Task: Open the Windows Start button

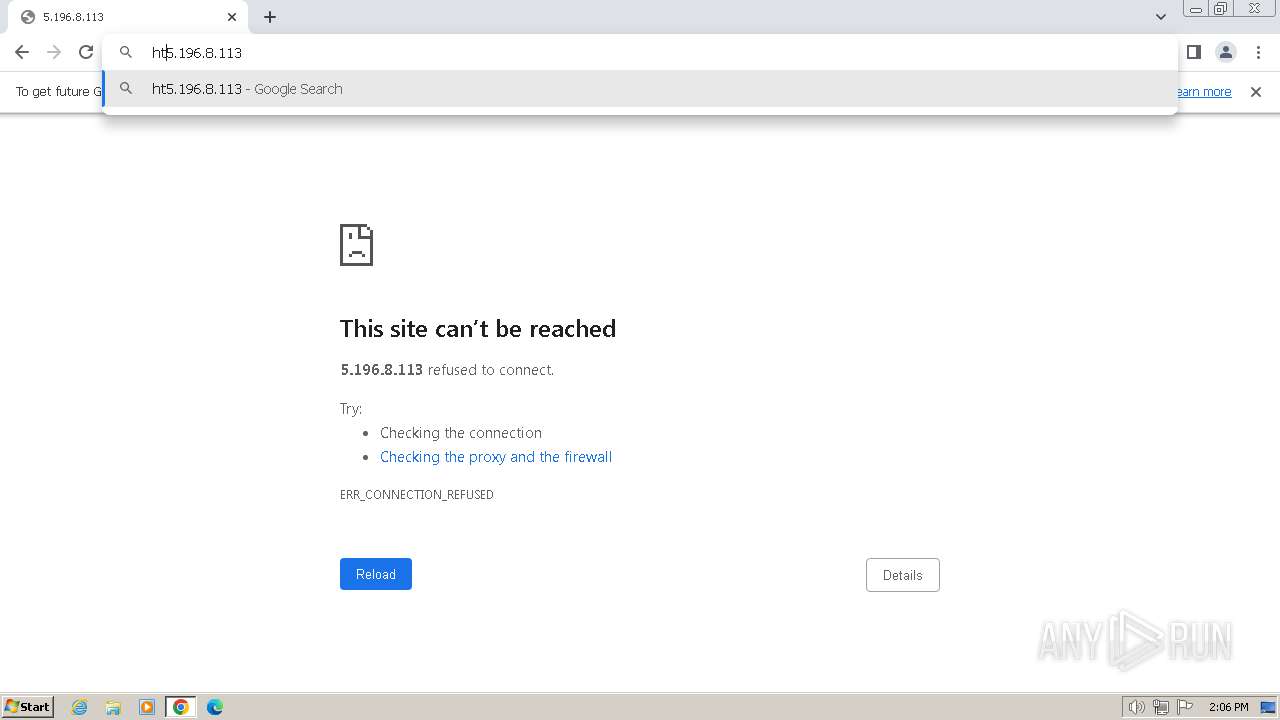Action: coord(27,707)
